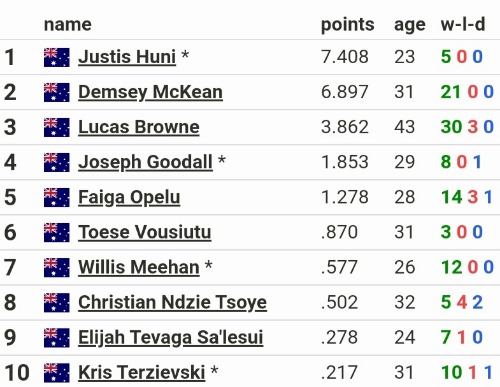Click Willis Meehan's name
Screen dimensions: 500x387
pos(139,267)
